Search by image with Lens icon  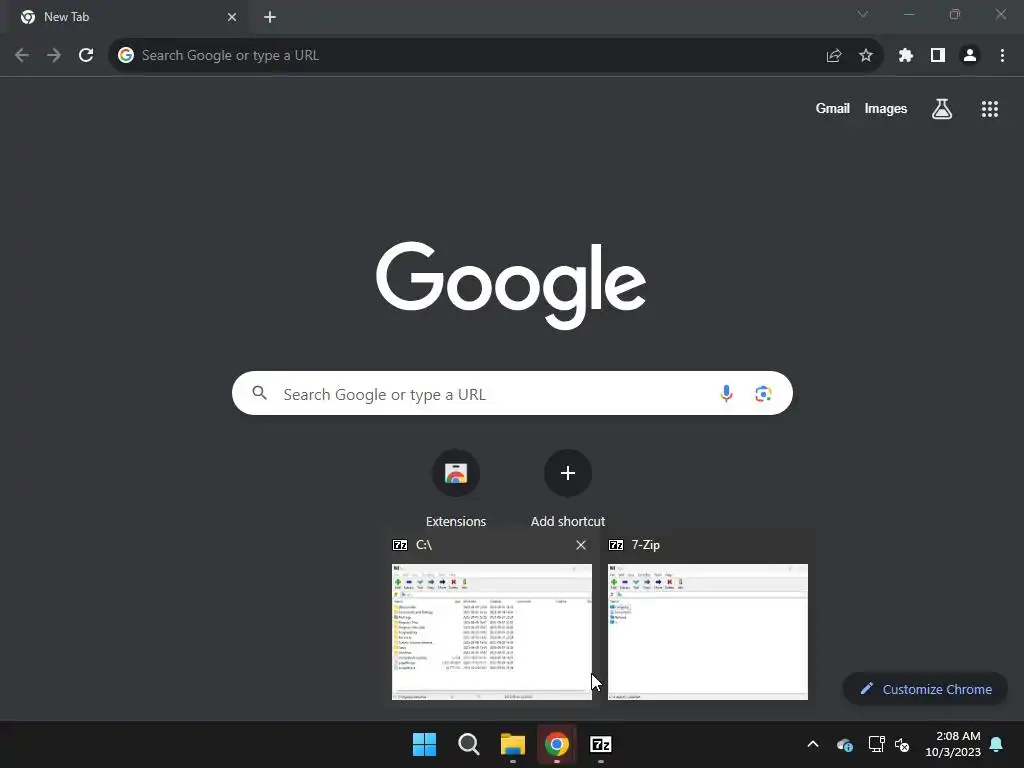763,394
